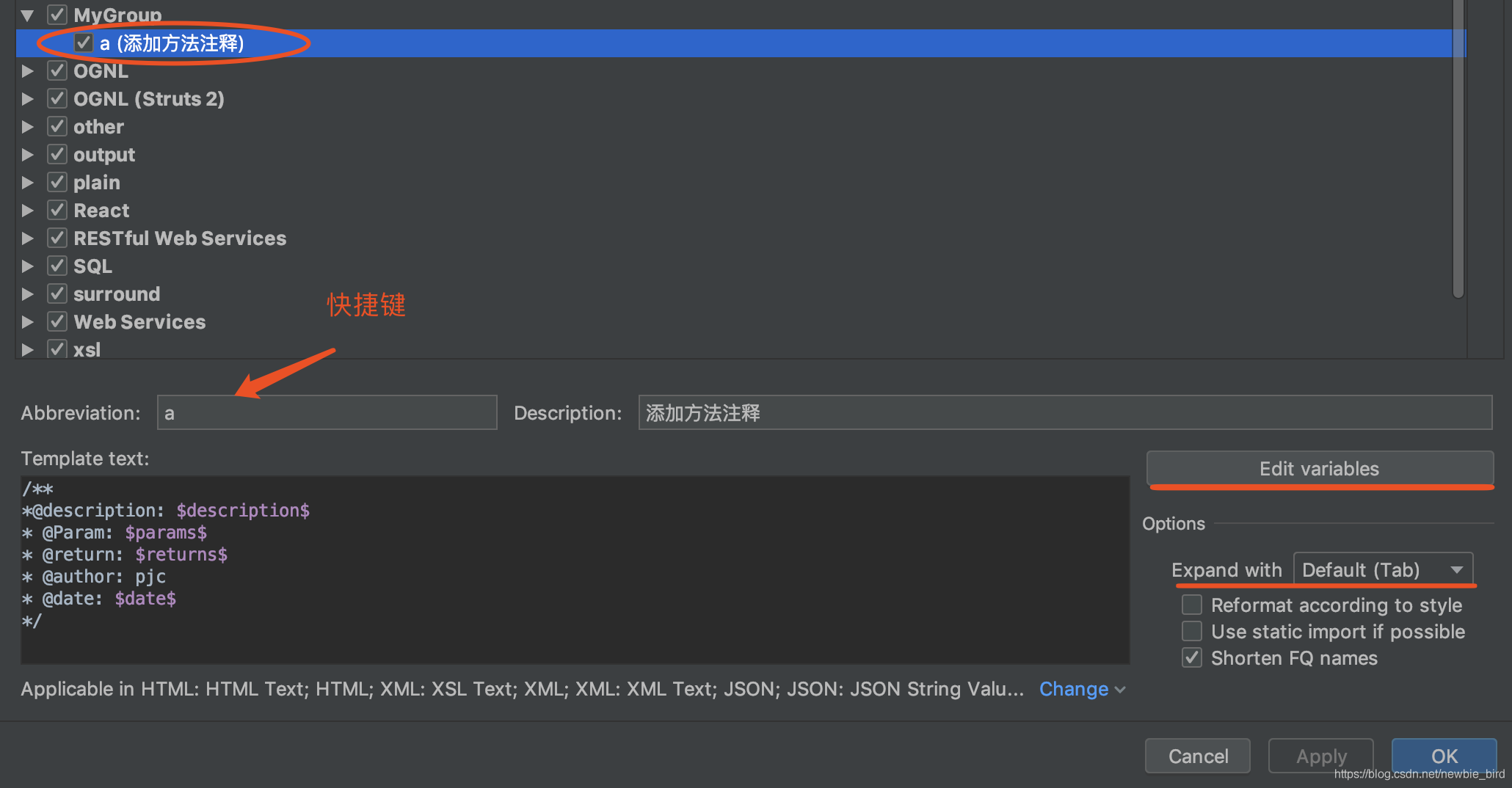Image resolution: width=1512 pixels, height=788 pixels.
Task: Click $returns$ variable in template text
Action: click(181, 555)
